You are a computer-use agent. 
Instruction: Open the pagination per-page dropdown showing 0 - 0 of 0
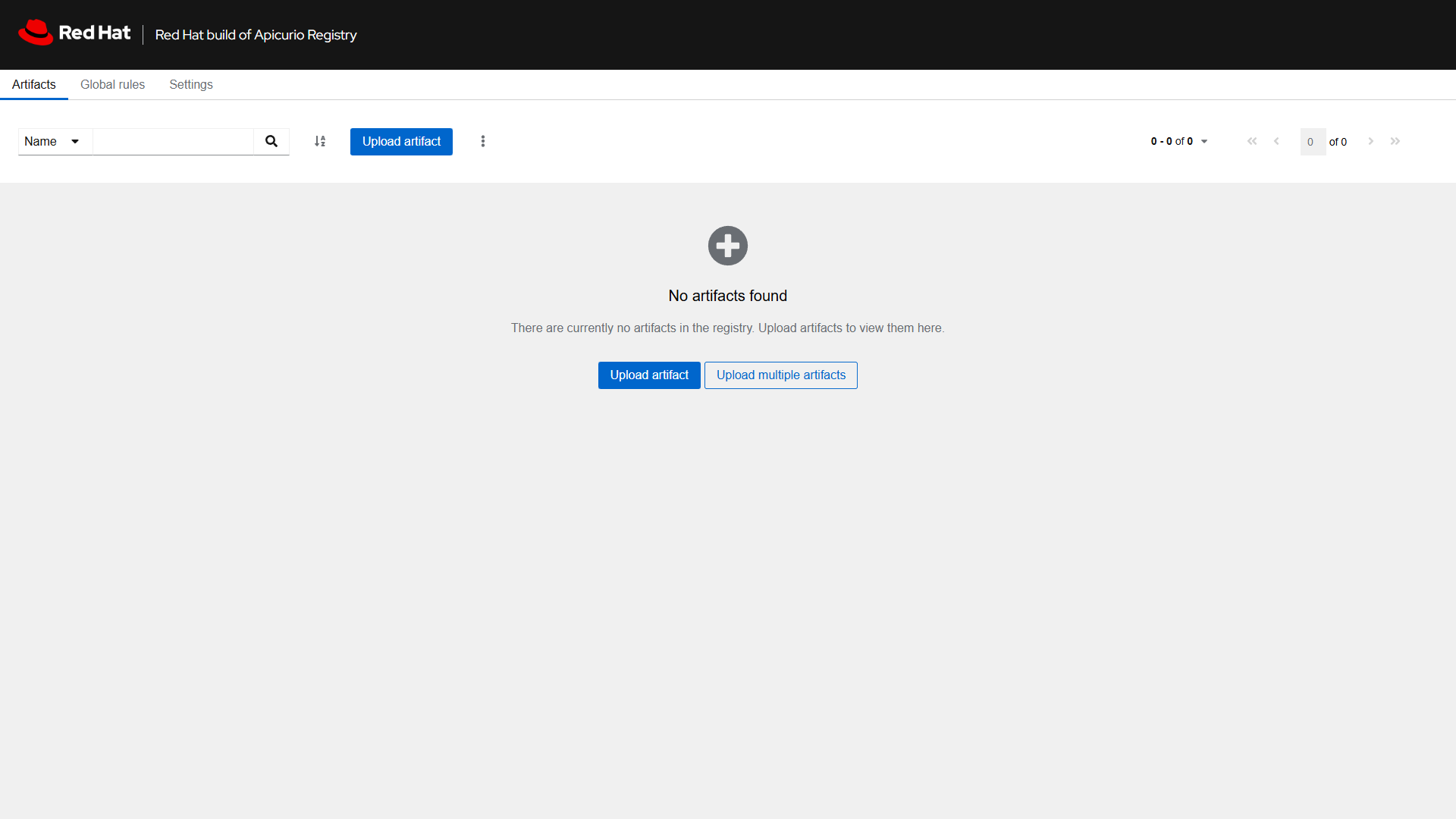pos(1178,141)
